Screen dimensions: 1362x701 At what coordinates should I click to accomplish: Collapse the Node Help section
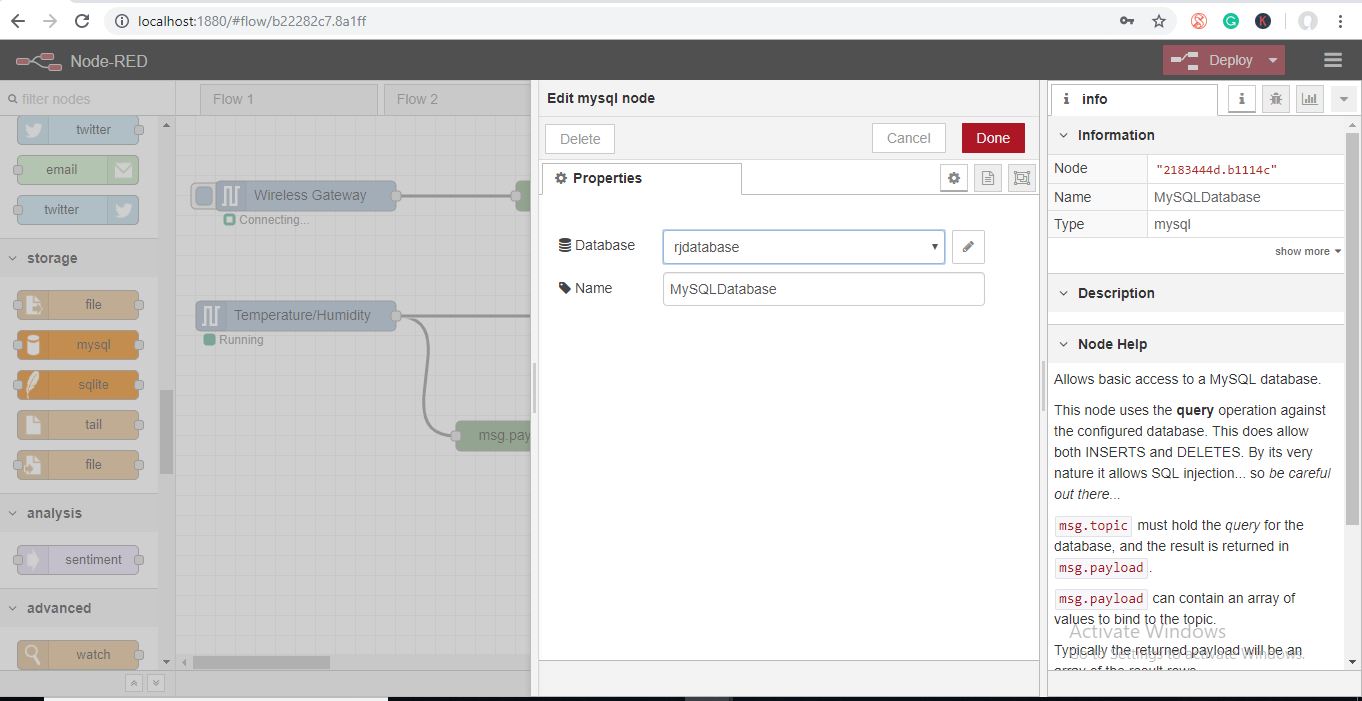coord(1196,344)
